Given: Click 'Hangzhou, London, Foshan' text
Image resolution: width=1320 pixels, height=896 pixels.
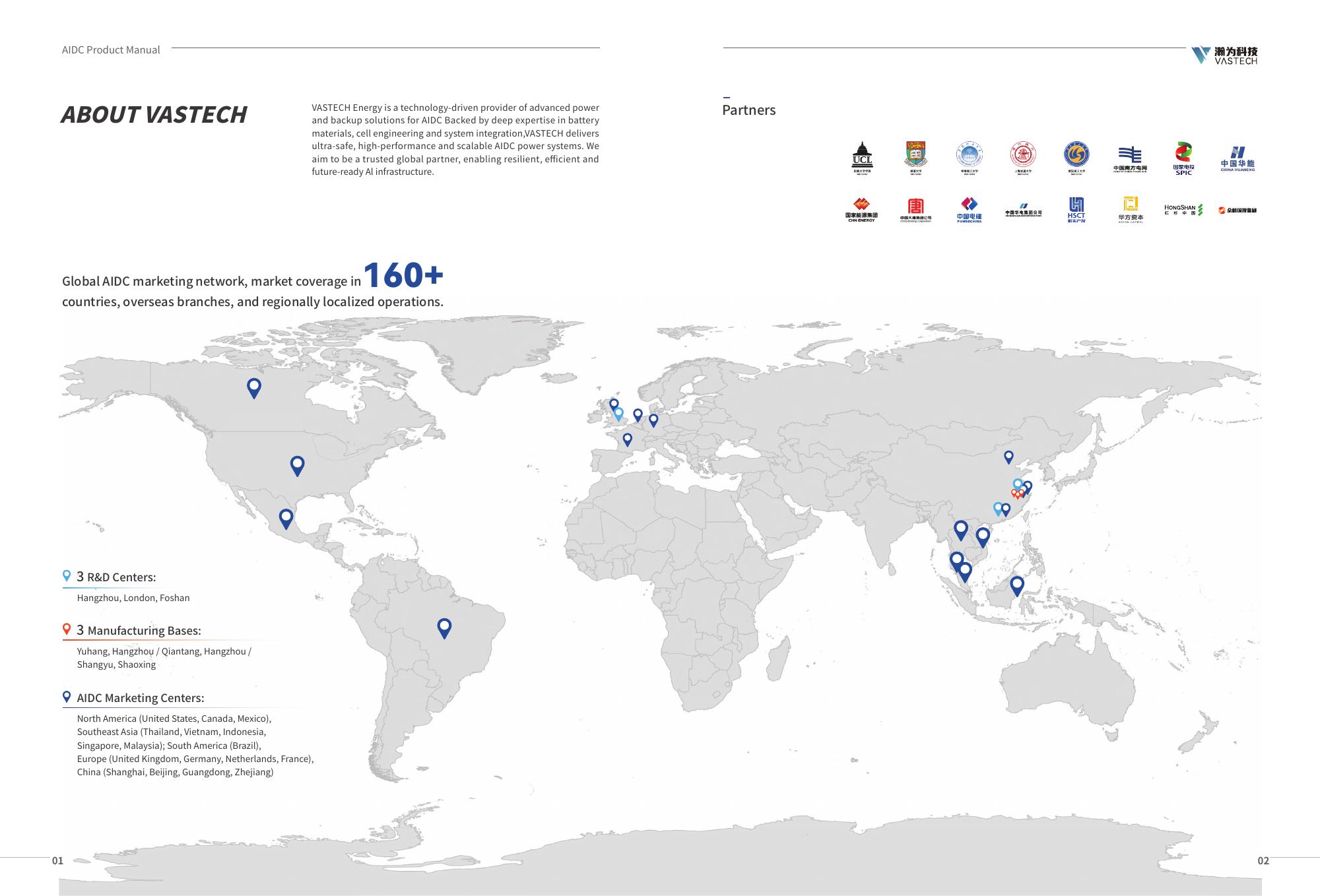Looking at the screenshot, I should pyautogui.click(x=133, y=598).
